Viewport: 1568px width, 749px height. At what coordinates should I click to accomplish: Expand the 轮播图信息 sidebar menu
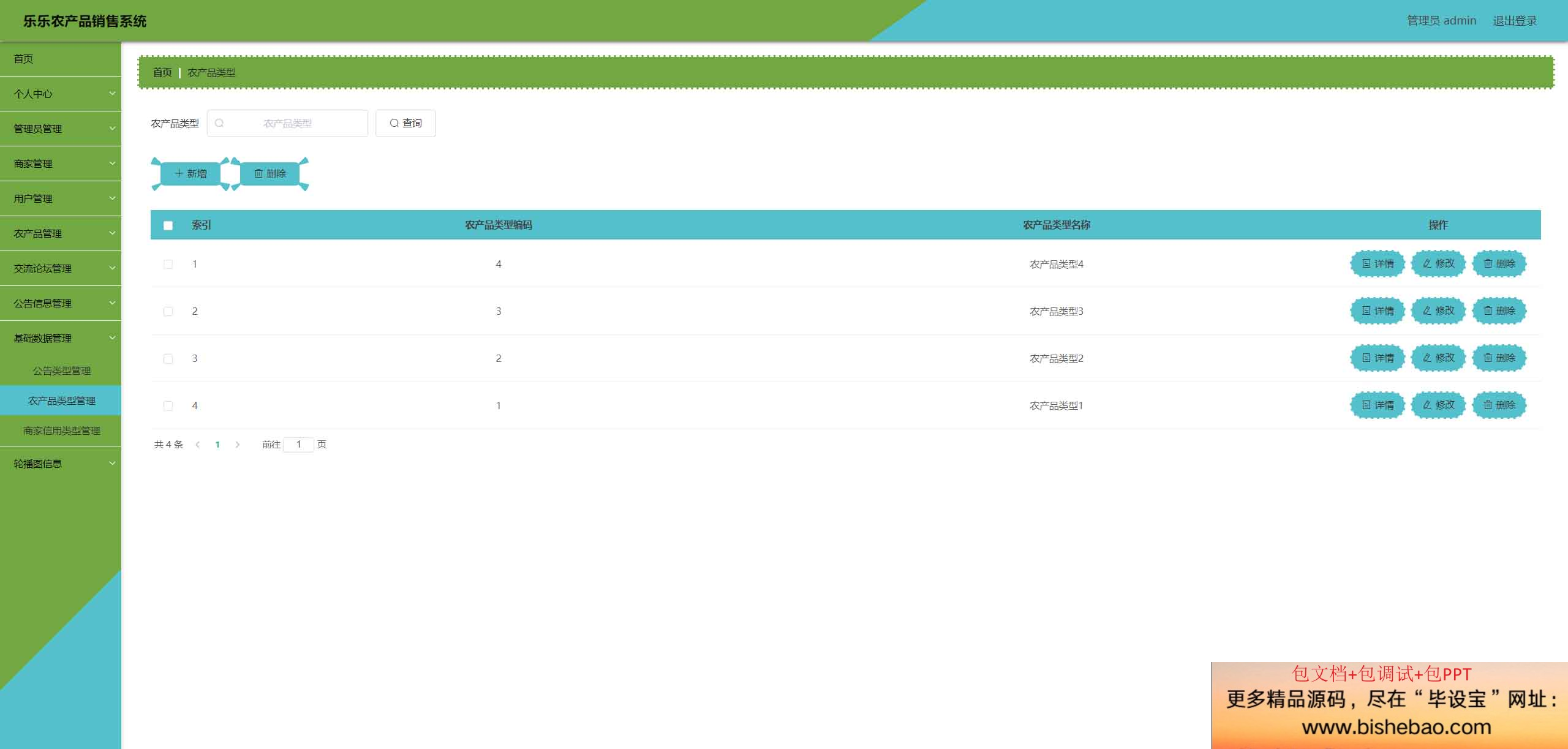tap(61, 464)
